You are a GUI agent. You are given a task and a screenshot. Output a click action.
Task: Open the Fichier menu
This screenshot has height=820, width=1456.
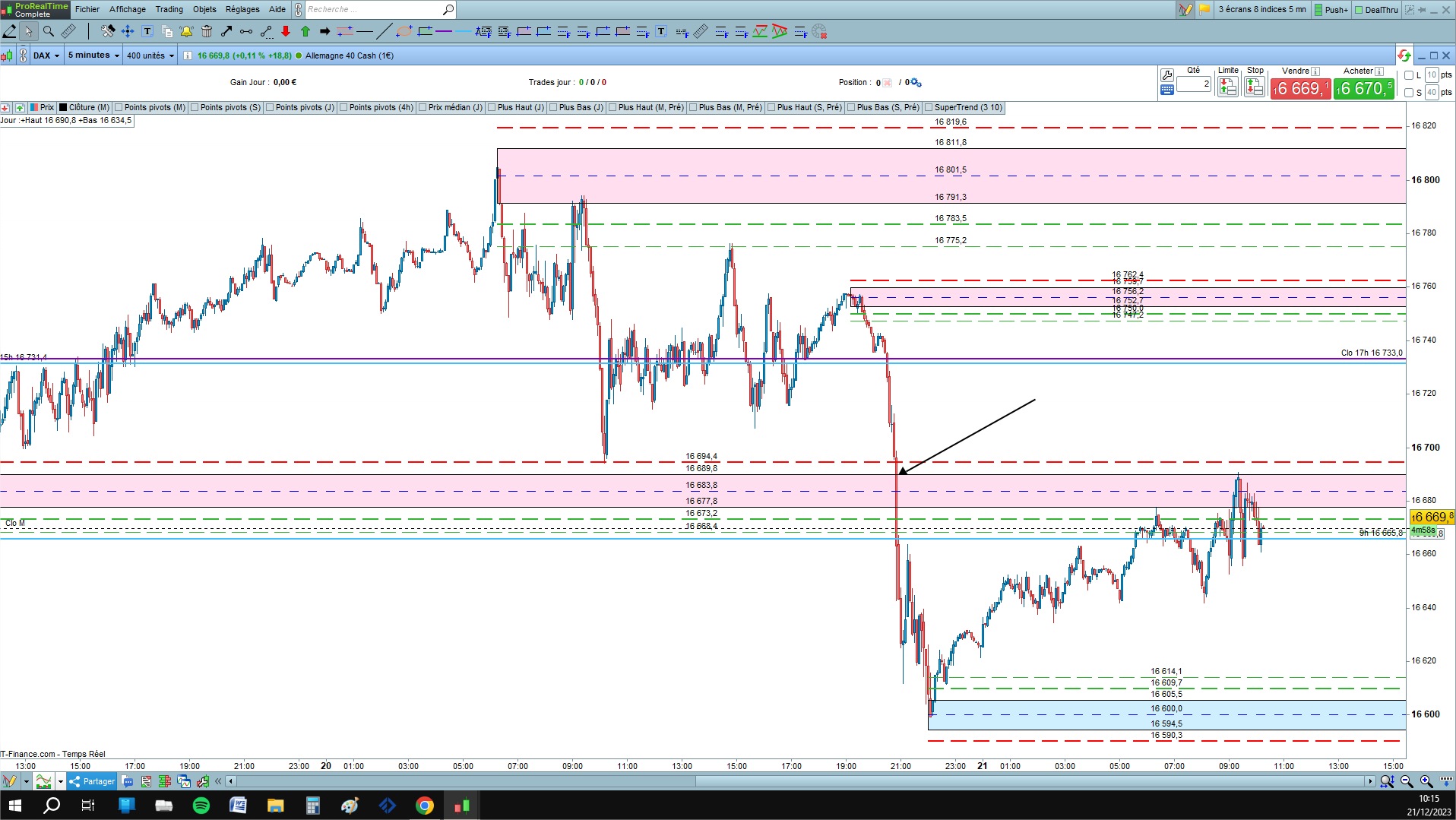click(87, 9)
